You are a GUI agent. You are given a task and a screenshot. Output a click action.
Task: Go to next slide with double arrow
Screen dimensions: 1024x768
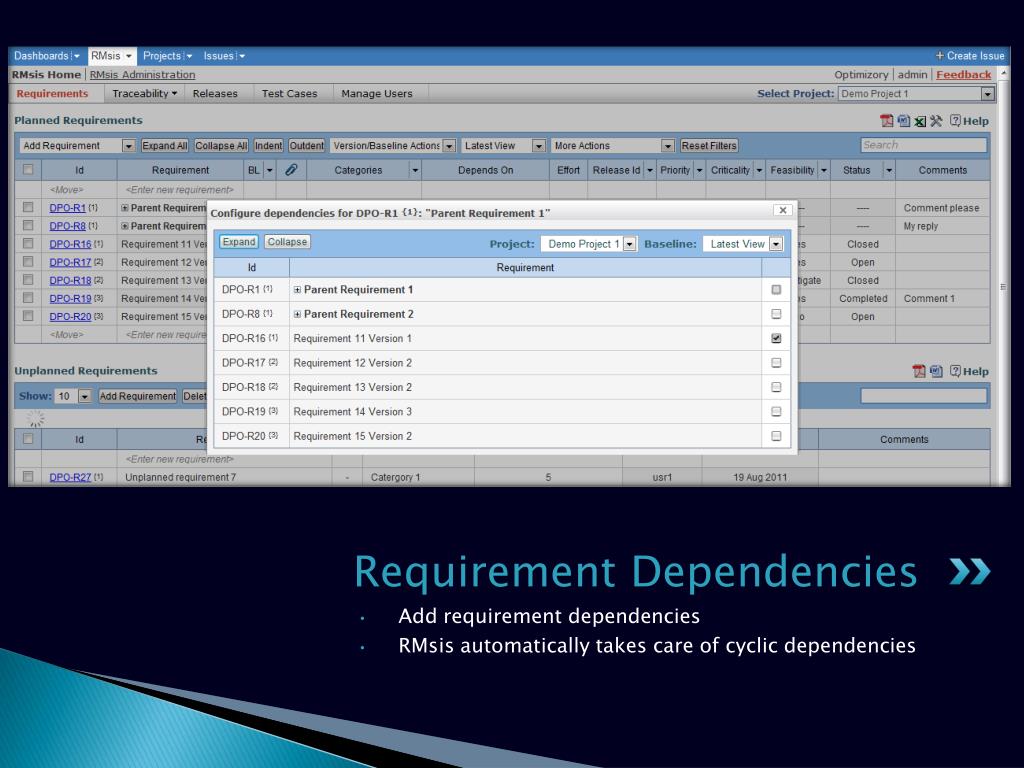[x=970, y=571]
